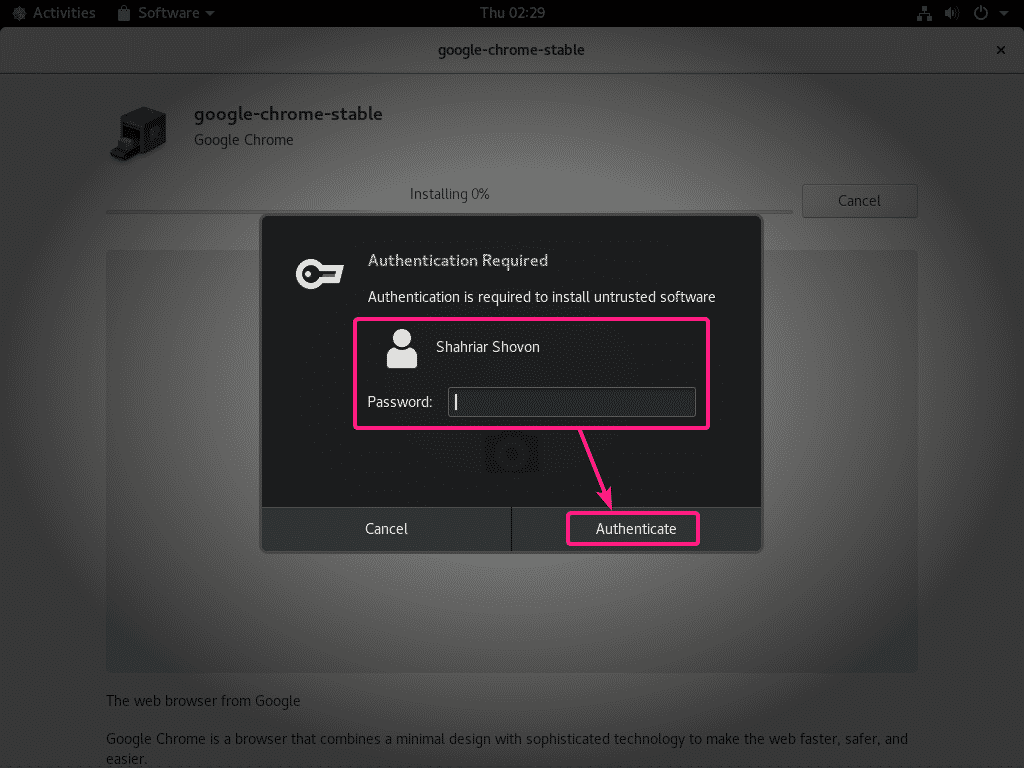Open the Activities overview
This screenshot has height=768, width=1024.
pyautogui.click(x=55, y=13)
